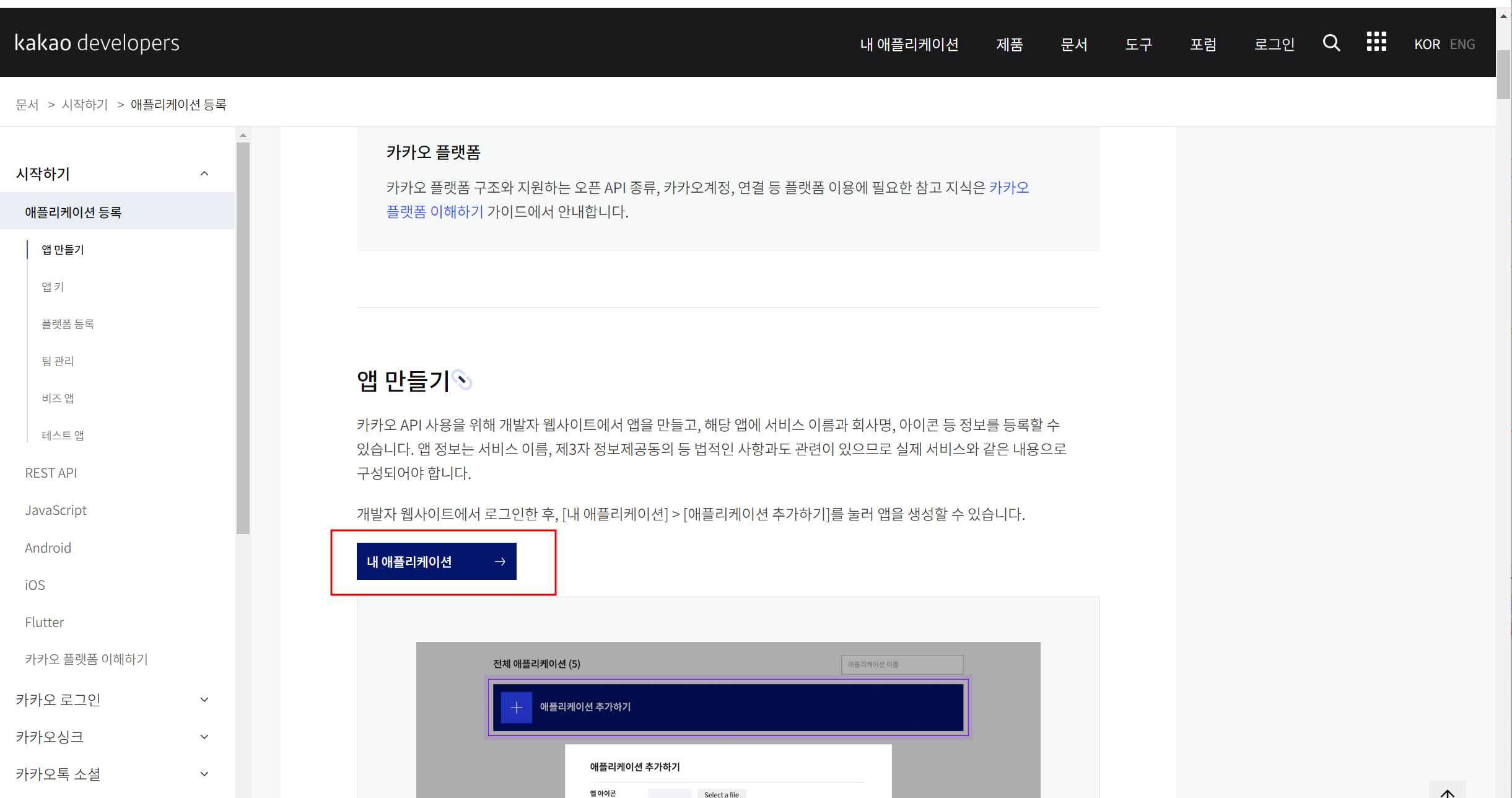Open the 포럼 menu
Image resolution: width=1512 pixels, height=798 pixels.
[1203, 44]
